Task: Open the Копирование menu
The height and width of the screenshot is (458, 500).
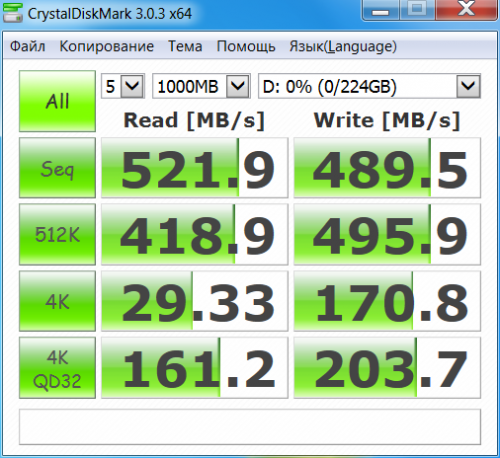Action: [107, 46]
